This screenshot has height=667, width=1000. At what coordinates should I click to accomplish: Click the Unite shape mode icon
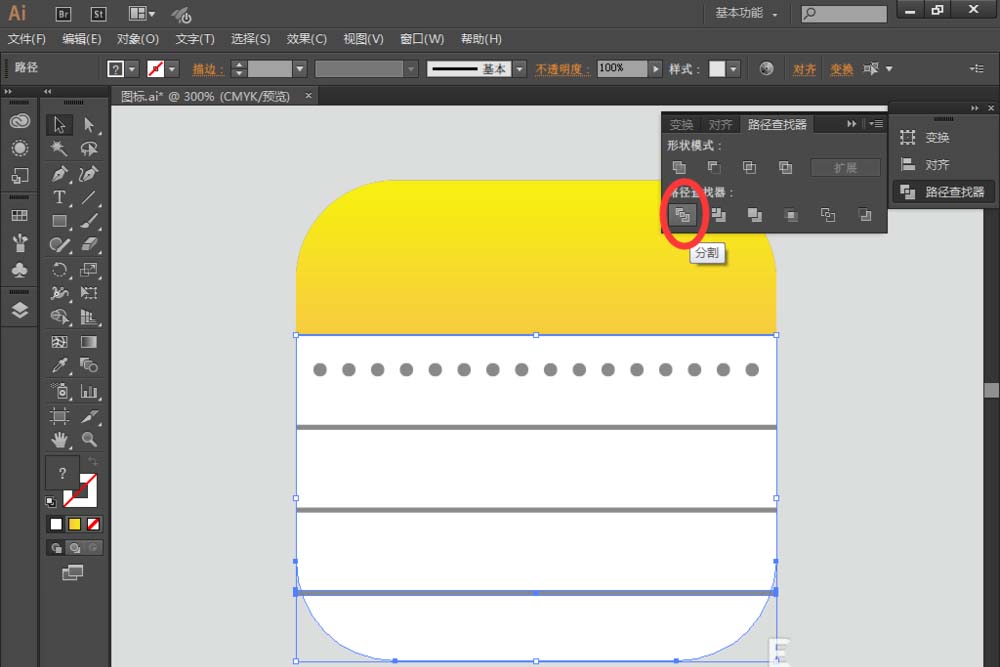[x=679, y=167]
